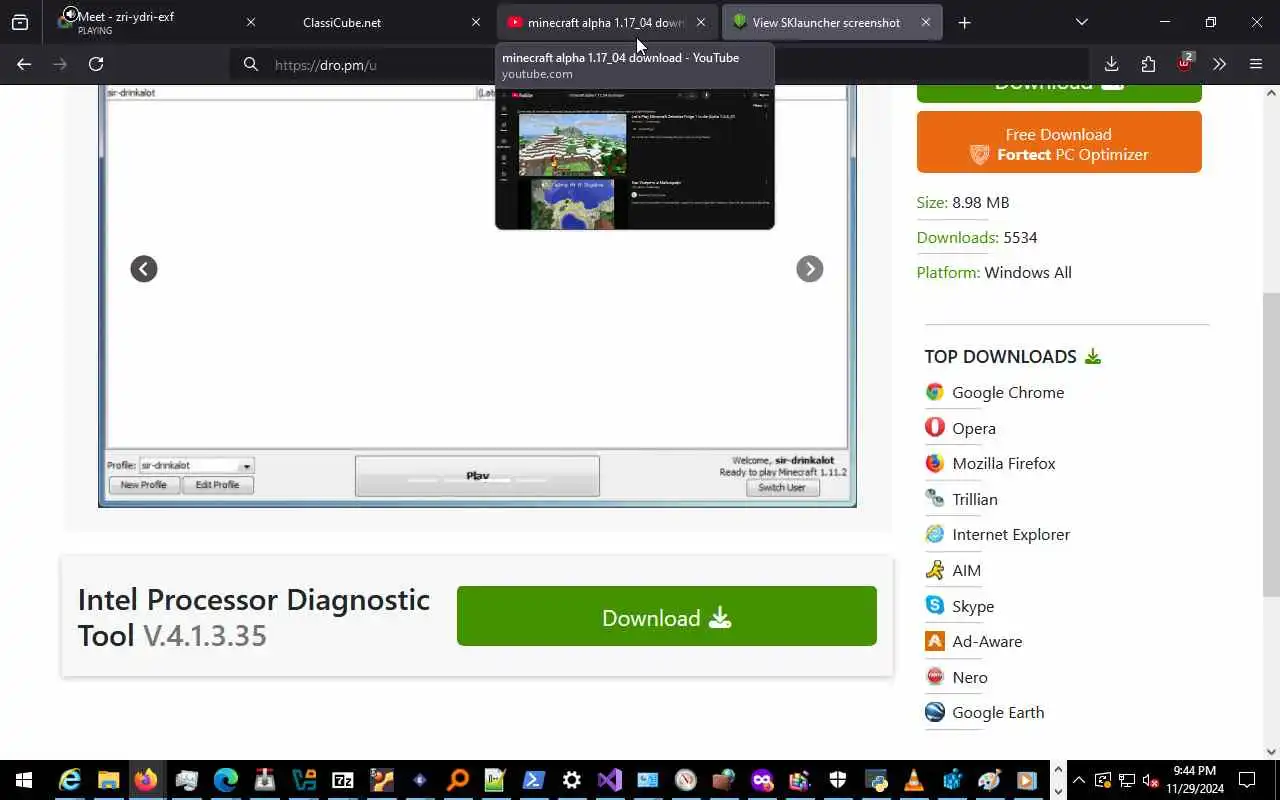Open Ad-Aware in Top Downloads
The width and height of the screenshot is (1280, 800).
(987, 641)
